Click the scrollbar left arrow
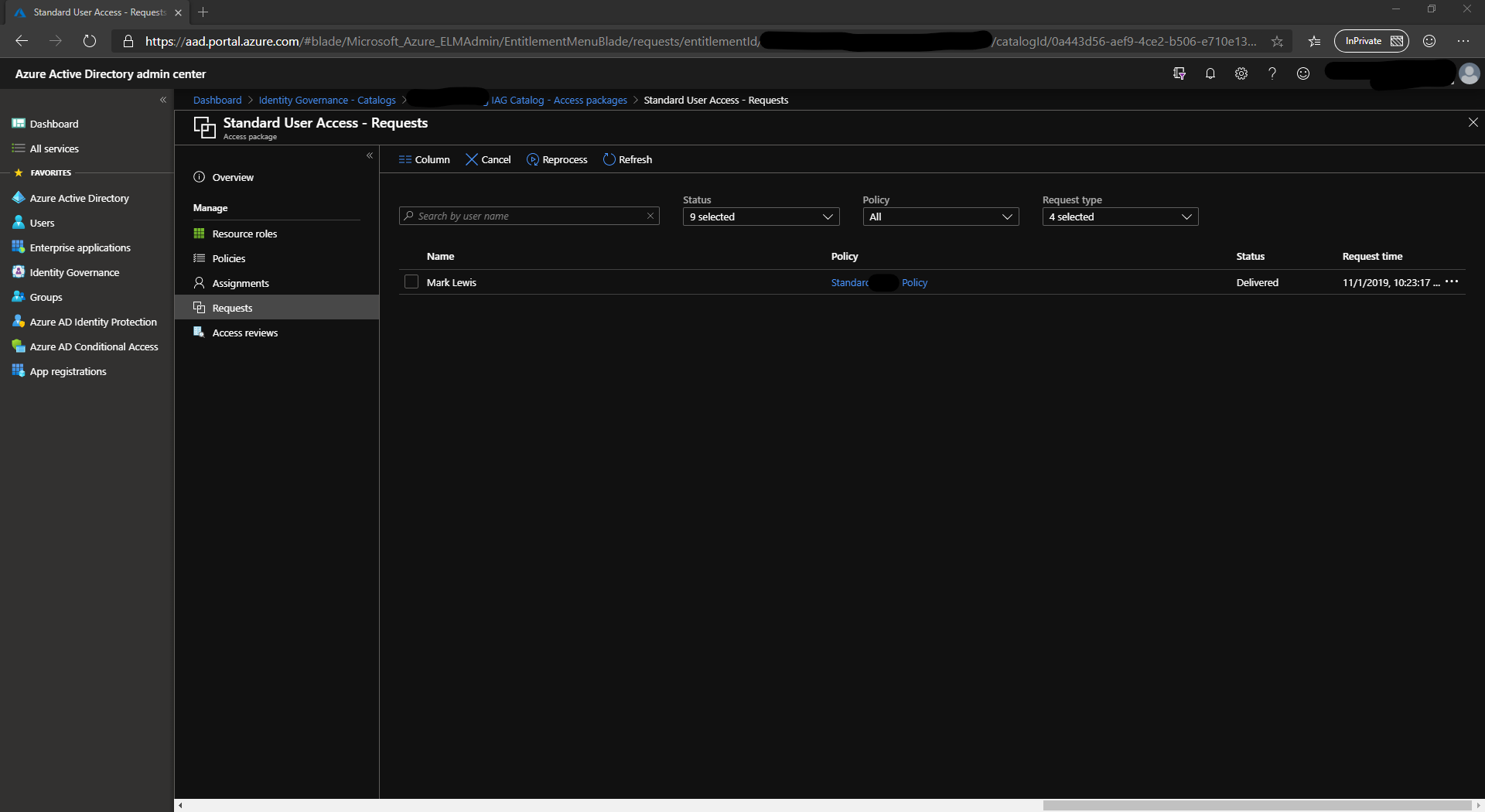 (180, 805)
